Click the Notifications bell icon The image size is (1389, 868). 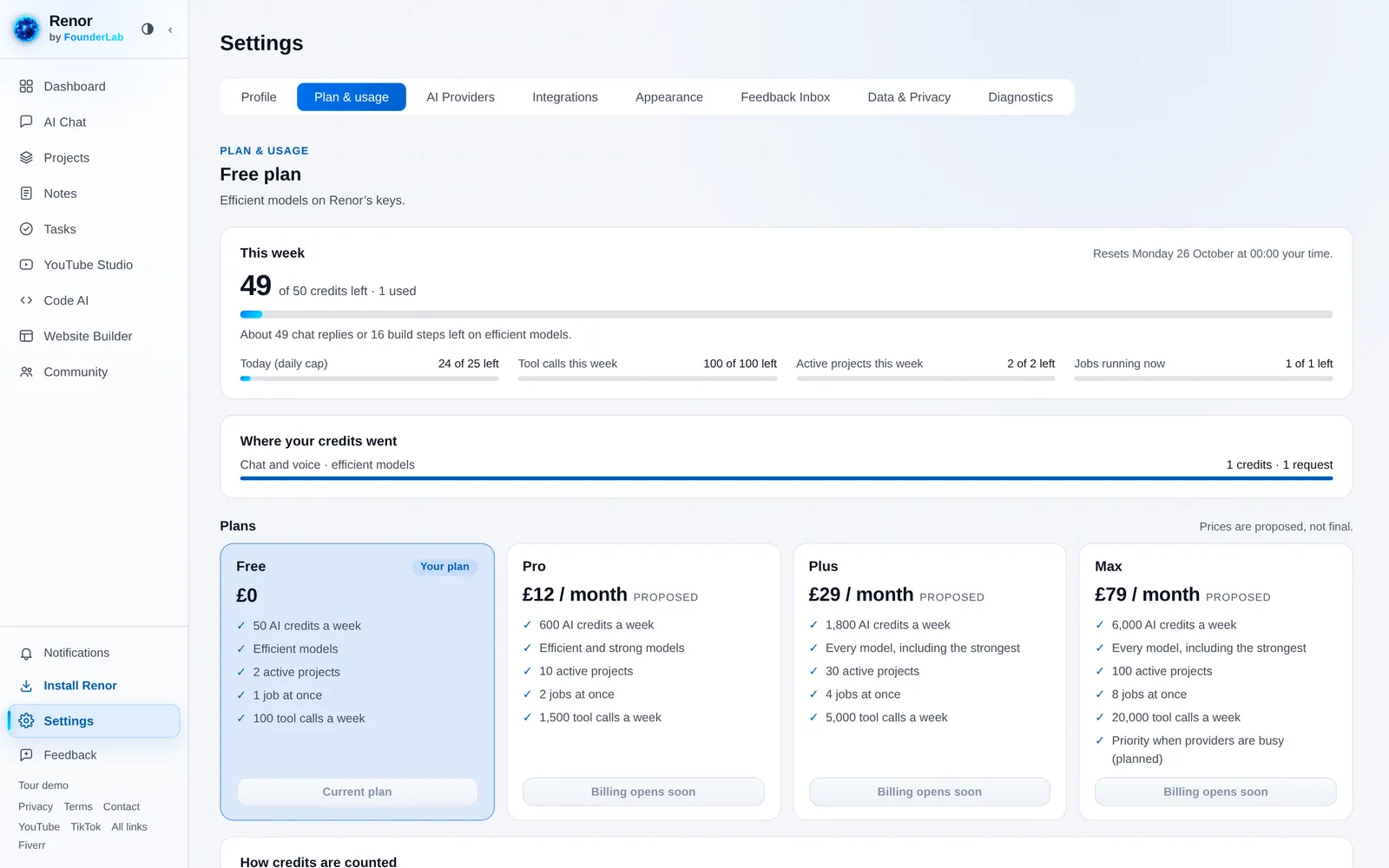click(26, 653)
